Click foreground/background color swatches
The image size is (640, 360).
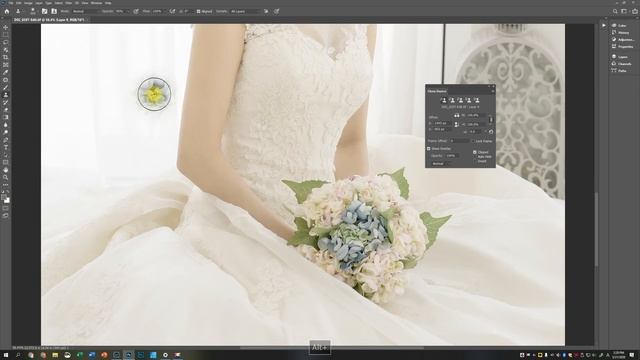click(x=5, y=199)
